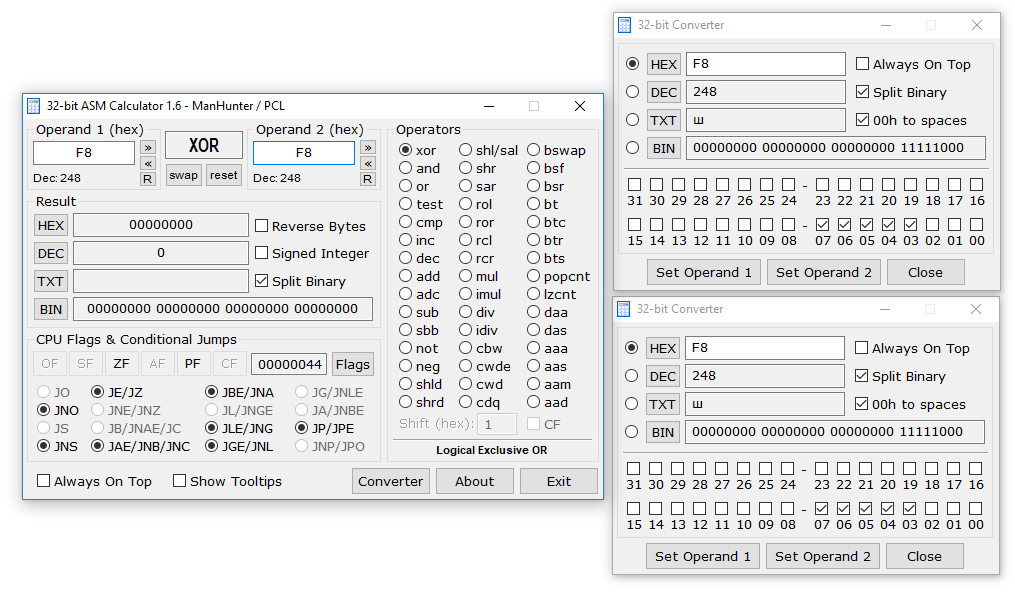The width and height of the screenshot is (1015, 594).
Task: Click the » button beside Operand 2
Action: 368,147
